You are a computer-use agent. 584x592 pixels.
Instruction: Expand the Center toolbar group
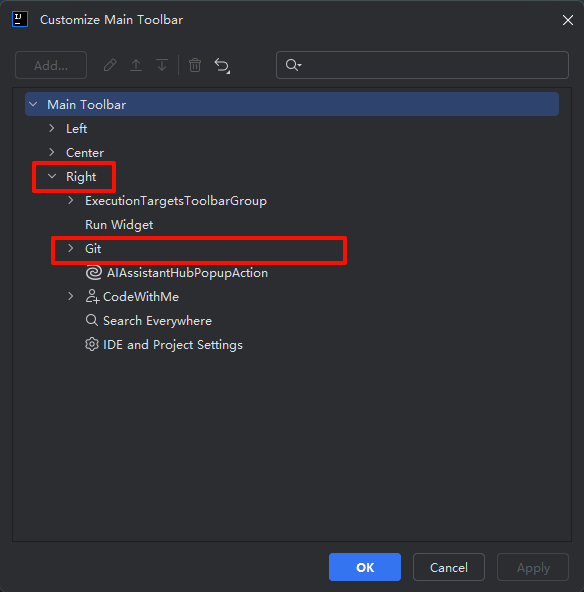pyautogui.click(x=52, y=152)
